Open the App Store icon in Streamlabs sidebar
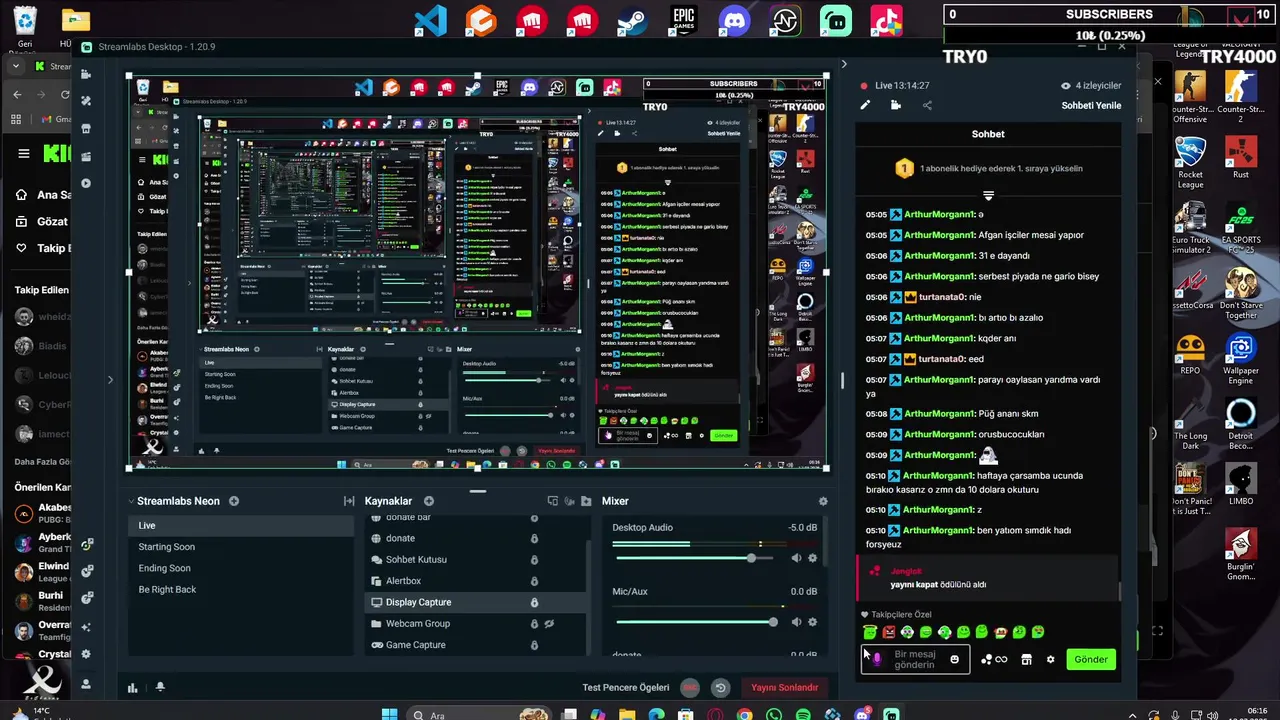The image size is (1280, 720). (87, 128)
